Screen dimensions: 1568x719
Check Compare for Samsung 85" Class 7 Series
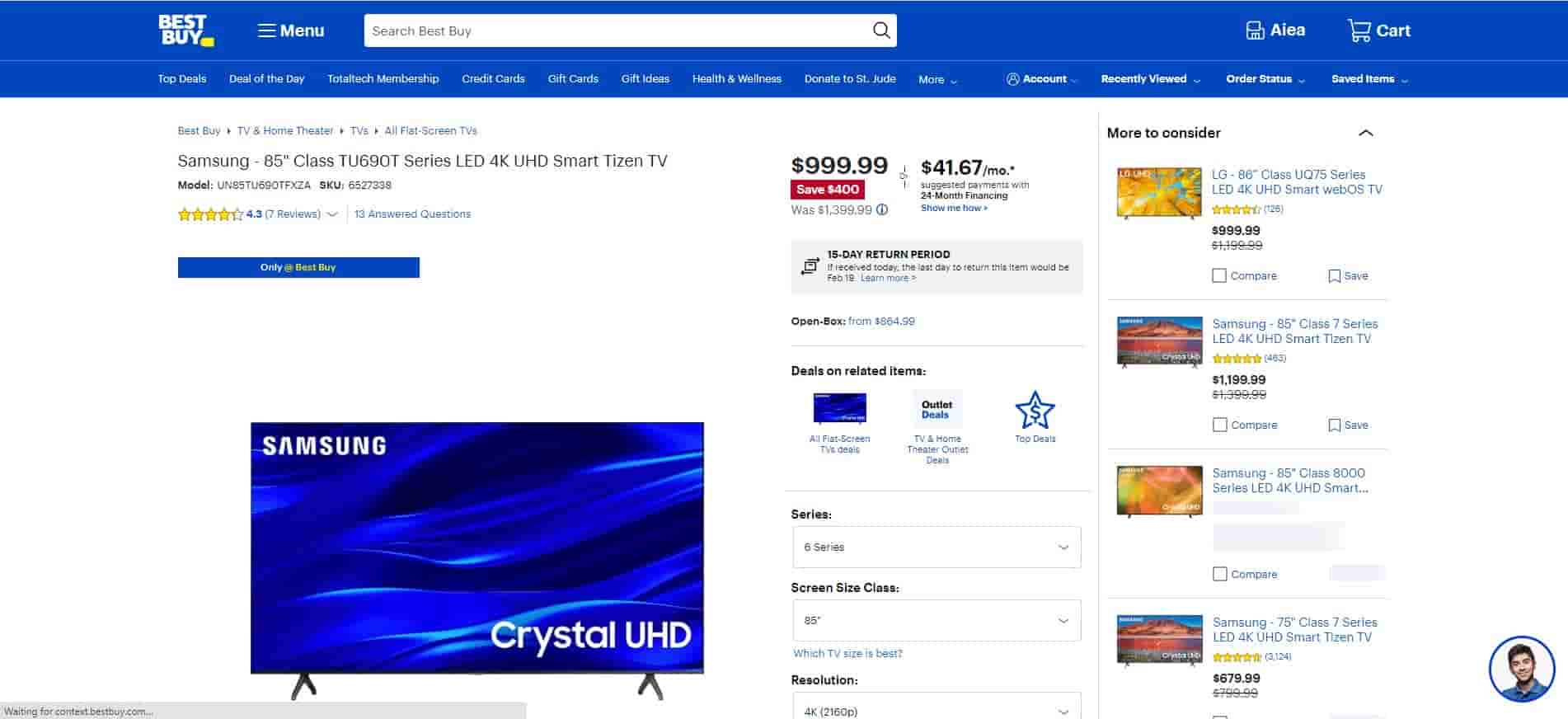pyautogui.click(x=1219, y=425)
